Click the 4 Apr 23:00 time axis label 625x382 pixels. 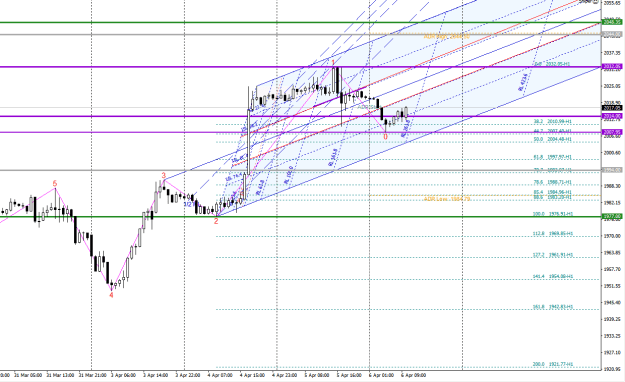pos(285,375)
